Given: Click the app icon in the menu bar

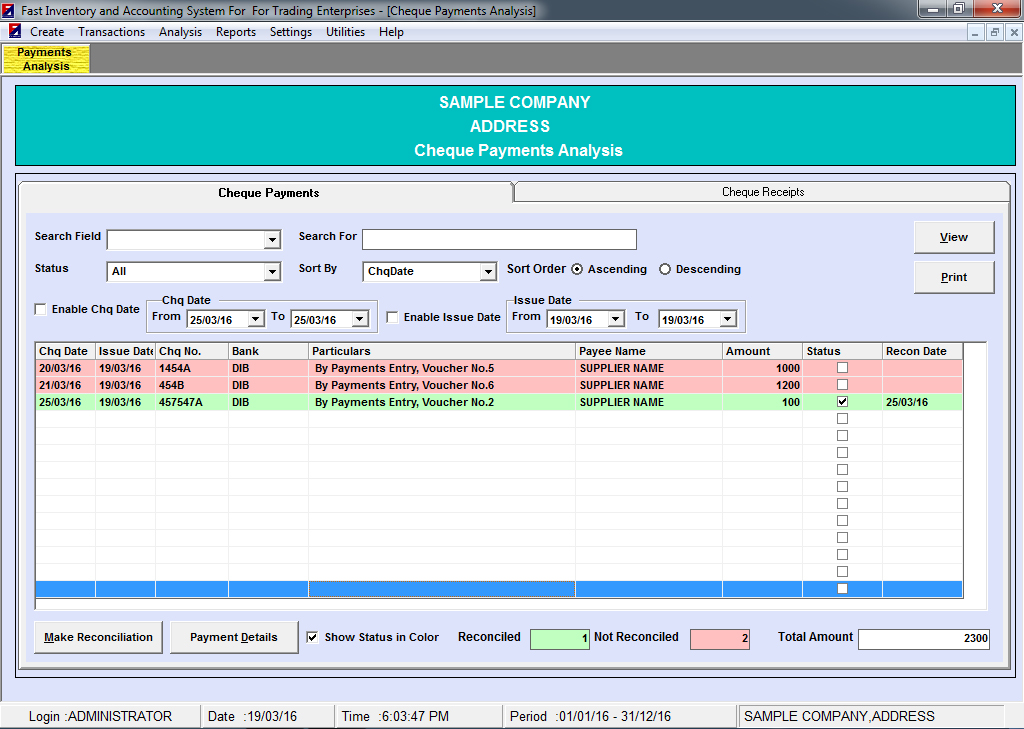Looking at the screenshot, I should (x=15, y=32).
